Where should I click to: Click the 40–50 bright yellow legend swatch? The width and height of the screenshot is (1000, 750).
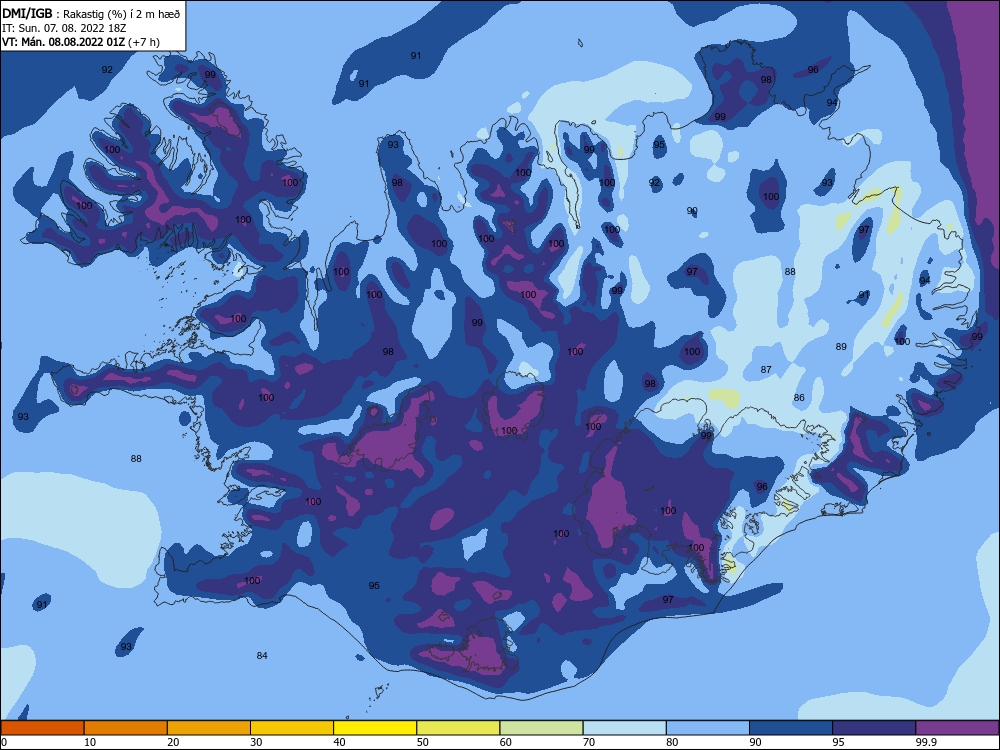[x=375, y=728]
